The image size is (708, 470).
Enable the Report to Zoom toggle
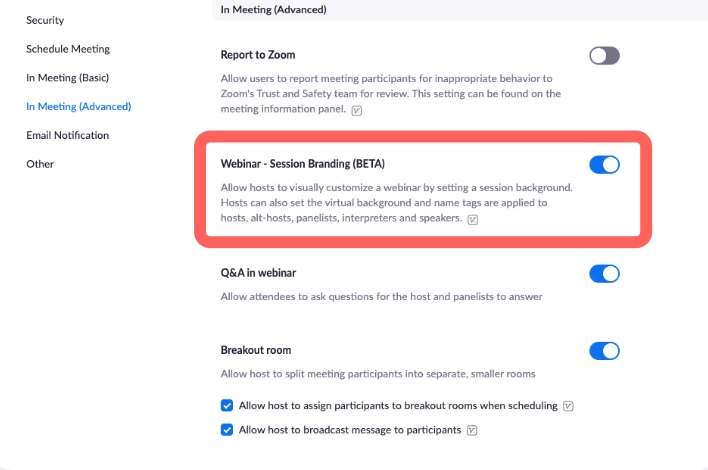[604, 56]
